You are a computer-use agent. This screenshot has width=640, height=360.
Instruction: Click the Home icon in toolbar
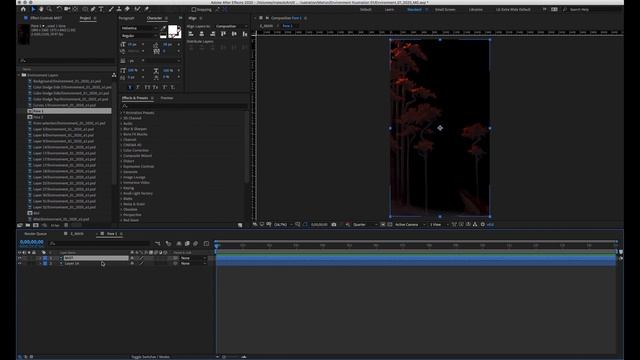point(23,9)
